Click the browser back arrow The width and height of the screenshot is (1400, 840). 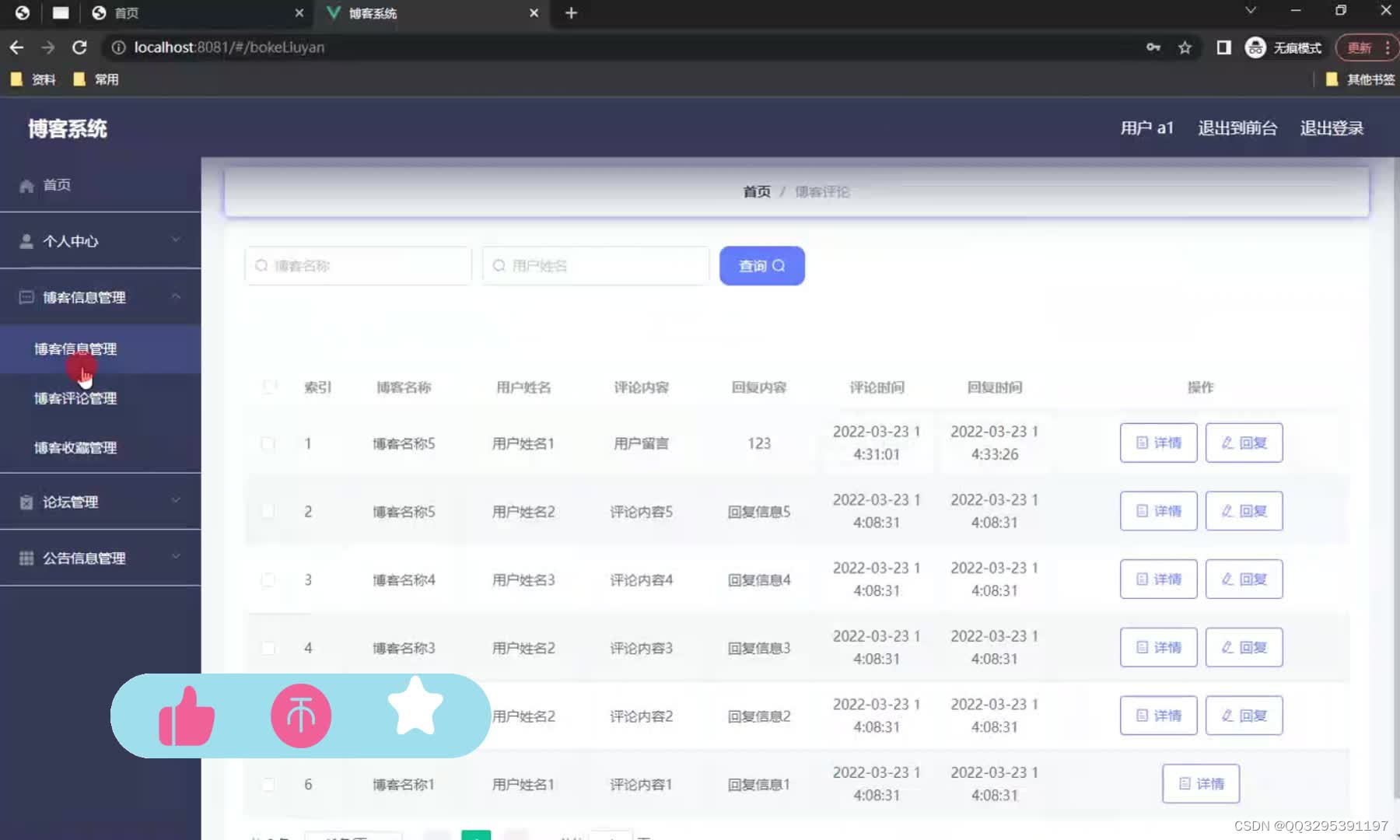[x=16, y=47]
